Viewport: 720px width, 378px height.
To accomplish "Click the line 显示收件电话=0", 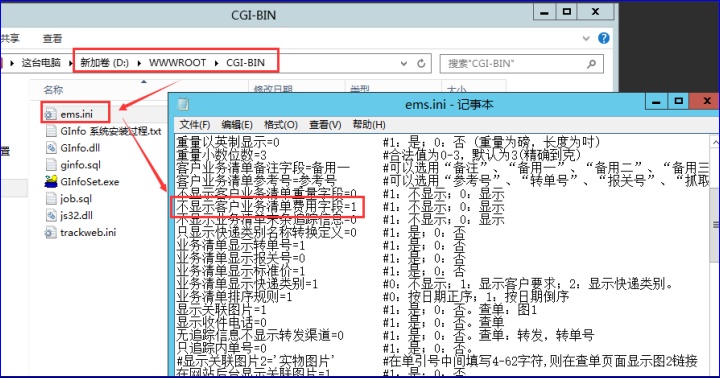I will pyautogui.click(x=221, y=322).
